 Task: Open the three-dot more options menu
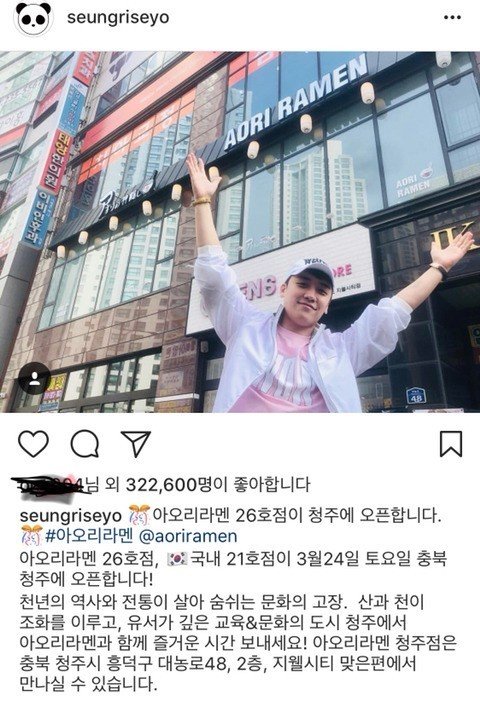[452, 17]
